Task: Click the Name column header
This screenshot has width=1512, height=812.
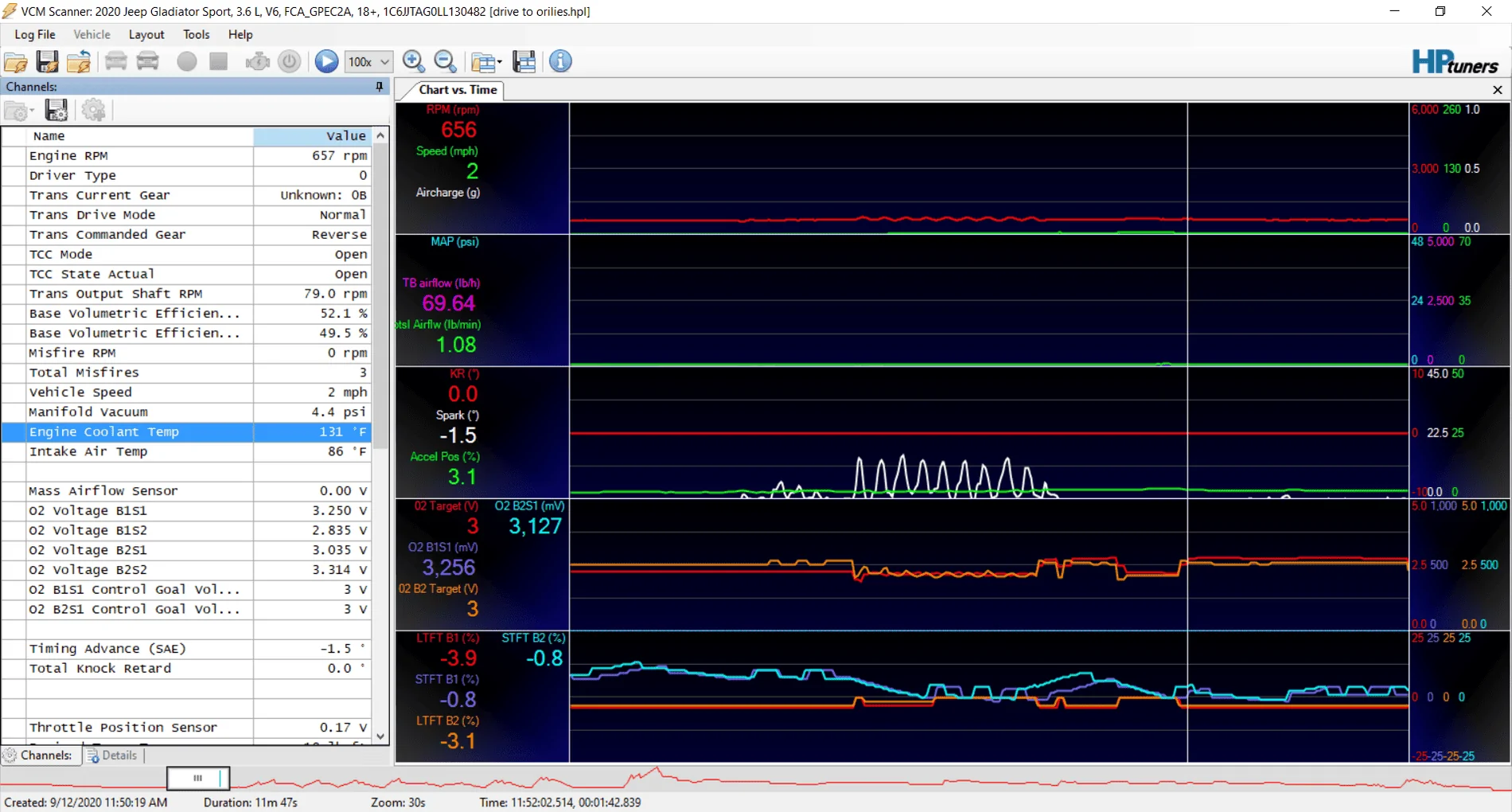Action: click(x=140, y=136)
